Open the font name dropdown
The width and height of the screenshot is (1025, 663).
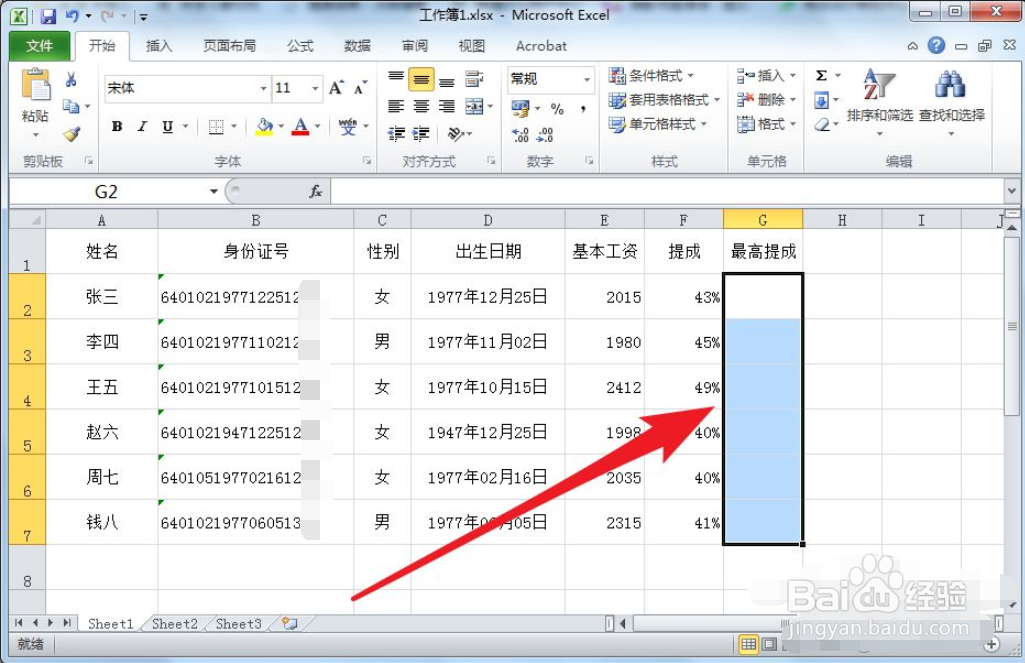click(263, 87)
